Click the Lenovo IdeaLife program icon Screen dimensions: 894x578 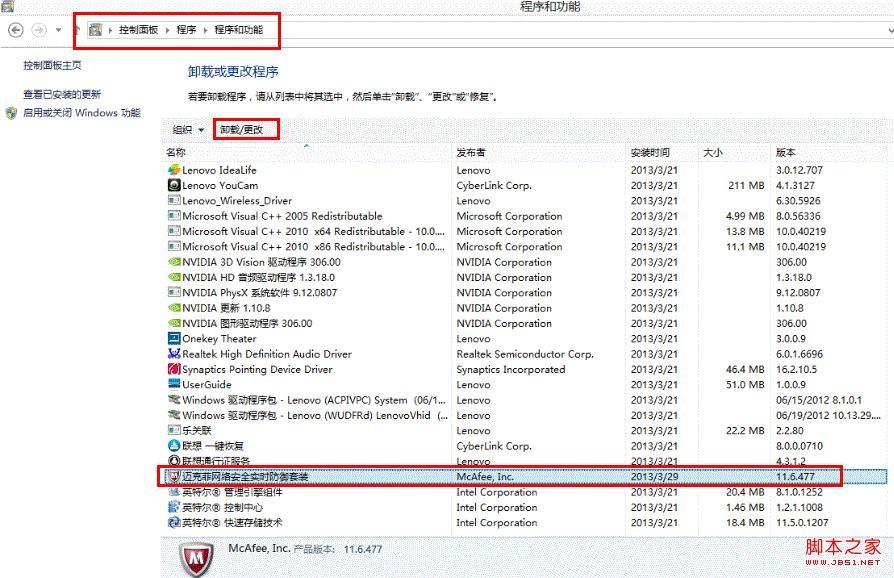point(174,170)
